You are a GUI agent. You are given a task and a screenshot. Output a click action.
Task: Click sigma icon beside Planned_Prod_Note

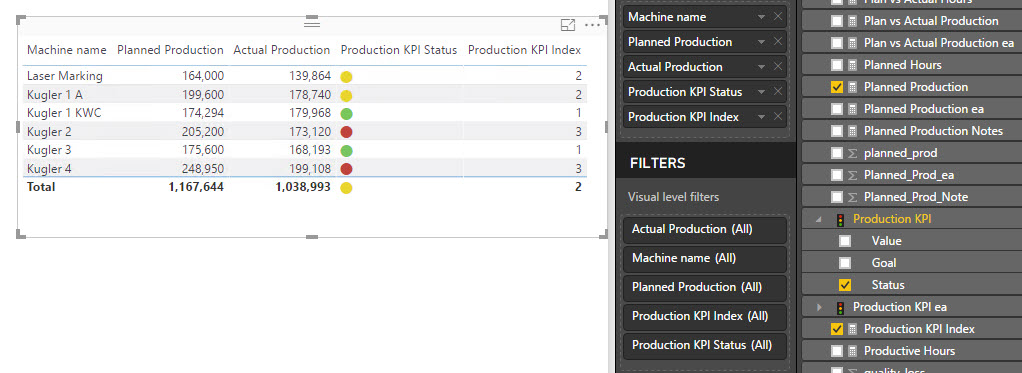tap(852, 197)
